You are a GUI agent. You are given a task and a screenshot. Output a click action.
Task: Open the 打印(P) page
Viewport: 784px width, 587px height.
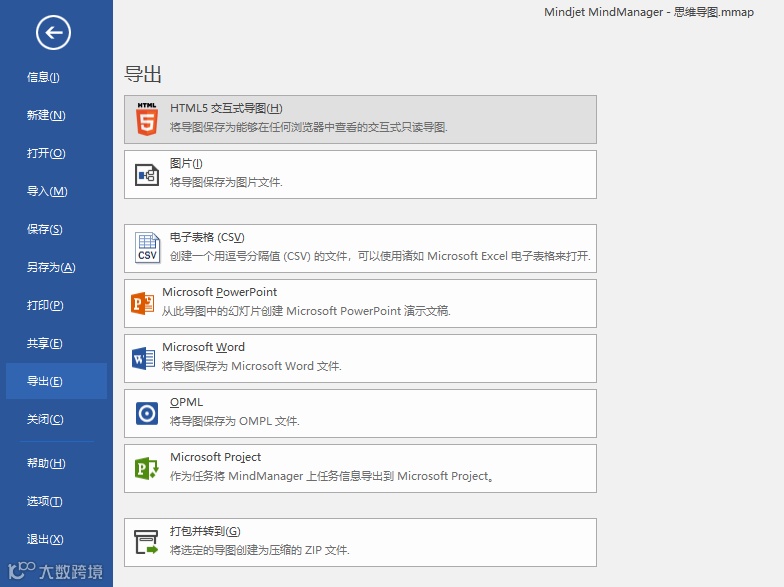coord(45,305)
